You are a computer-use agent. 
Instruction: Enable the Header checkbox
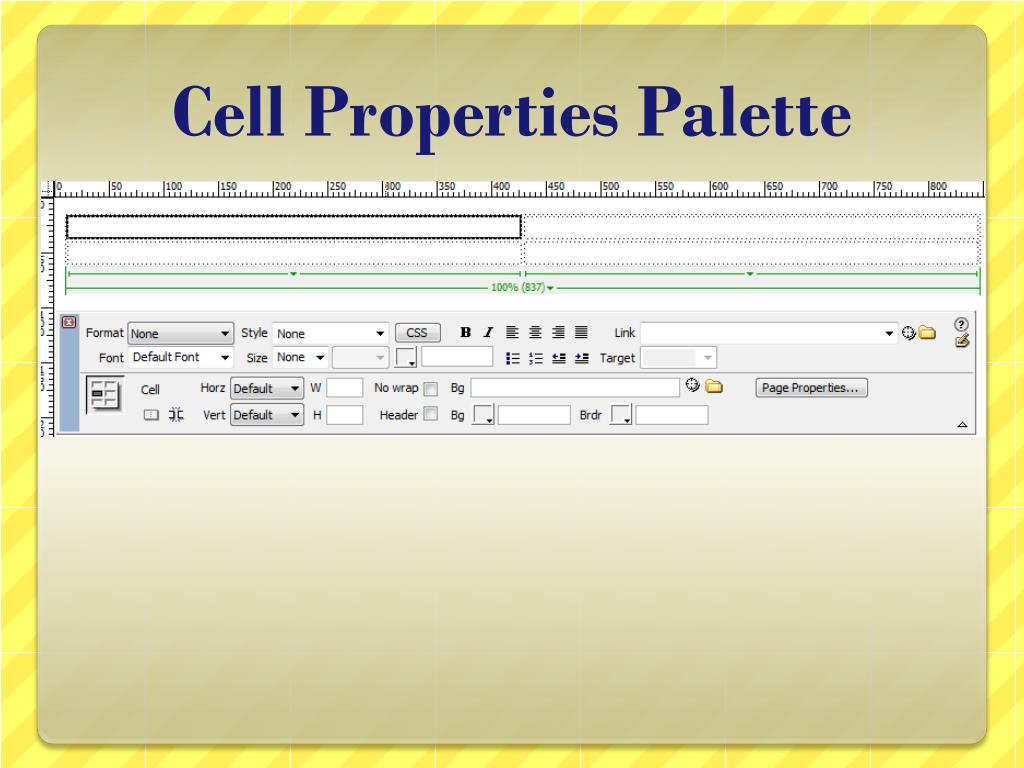(x=430, y=414)
